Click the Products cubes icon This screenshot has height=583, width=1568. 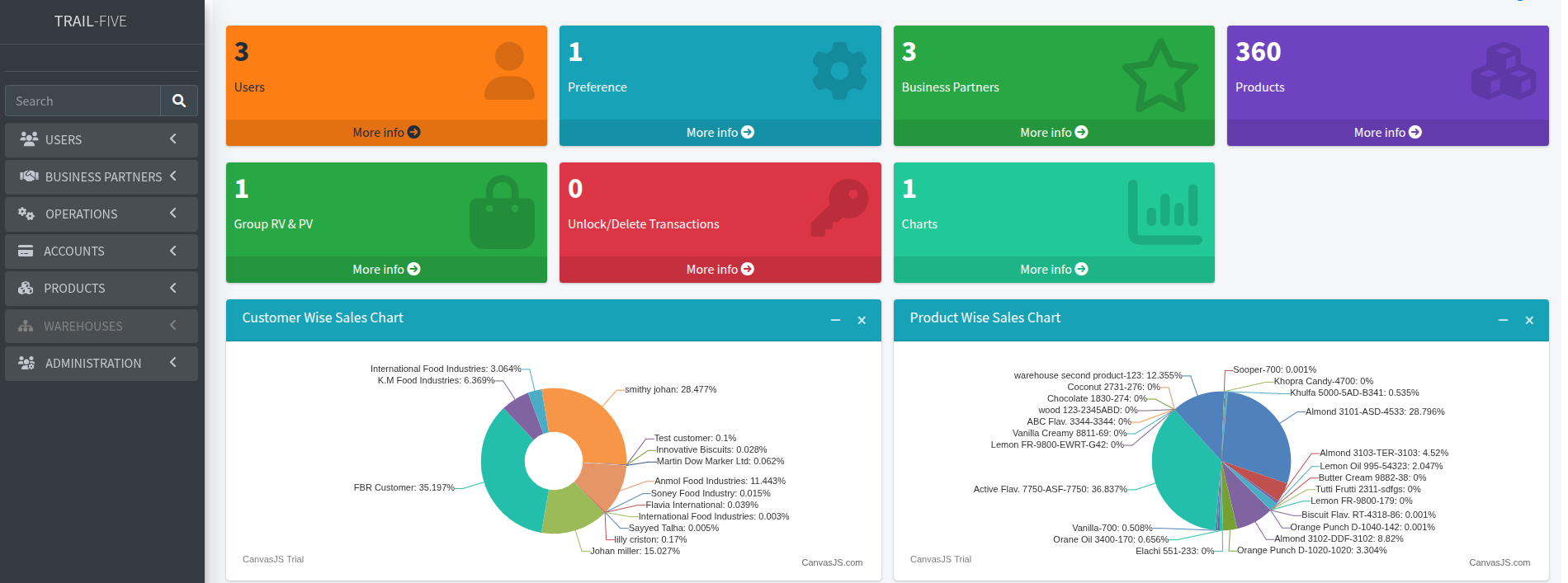[1504, 71]
